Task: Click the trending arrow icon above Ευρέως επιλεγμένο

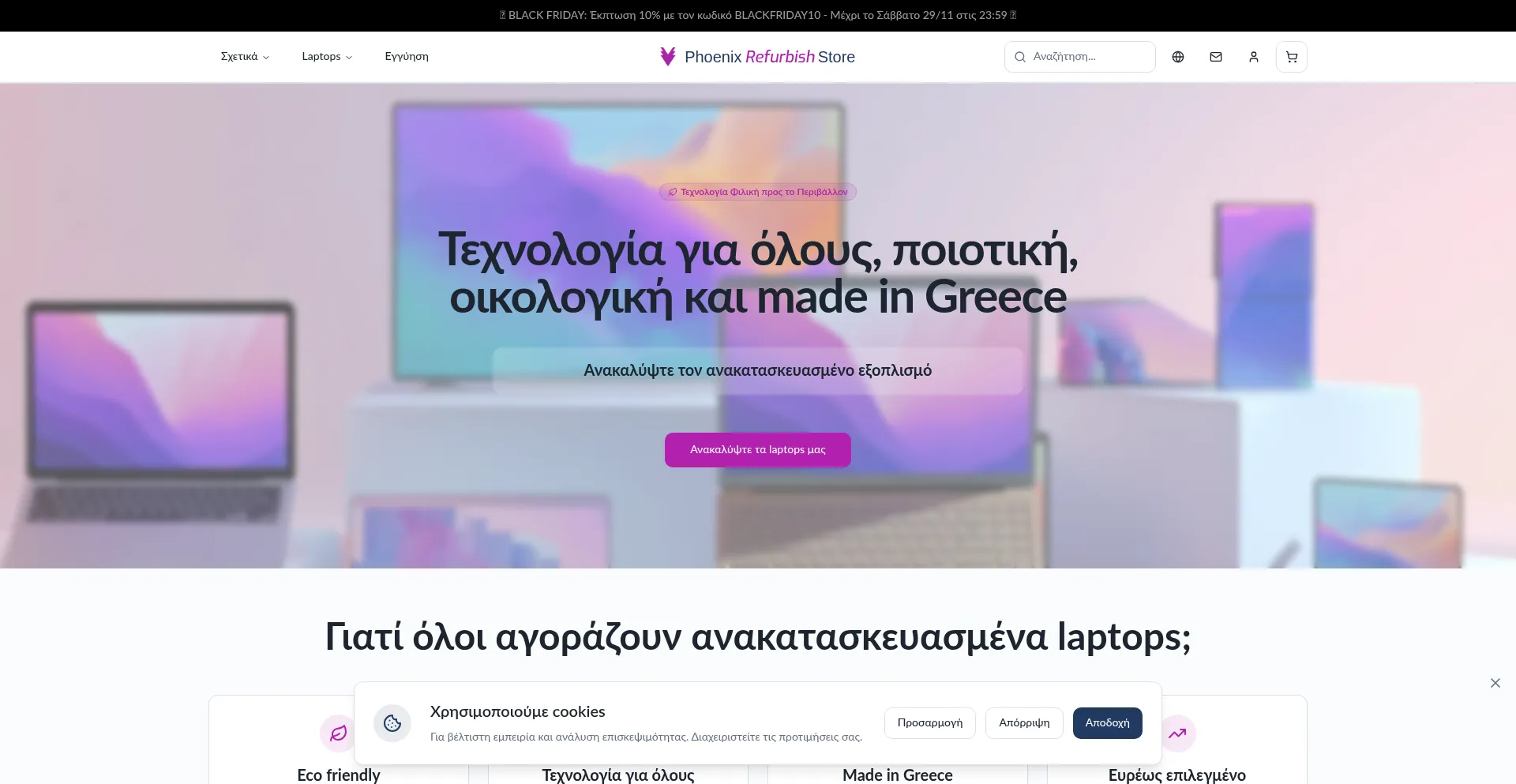Action: point(1177,733)
